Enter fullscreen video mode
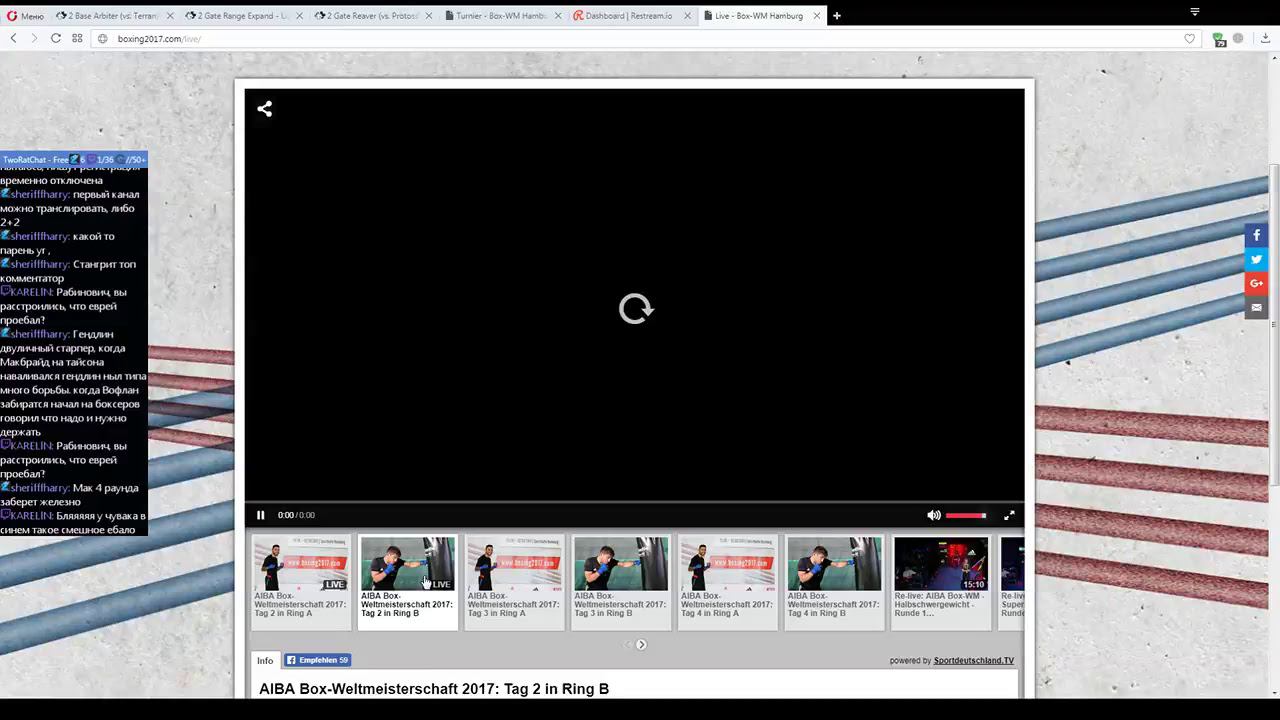Viewport: 1280px width, 720px height. click(1009, 515)
